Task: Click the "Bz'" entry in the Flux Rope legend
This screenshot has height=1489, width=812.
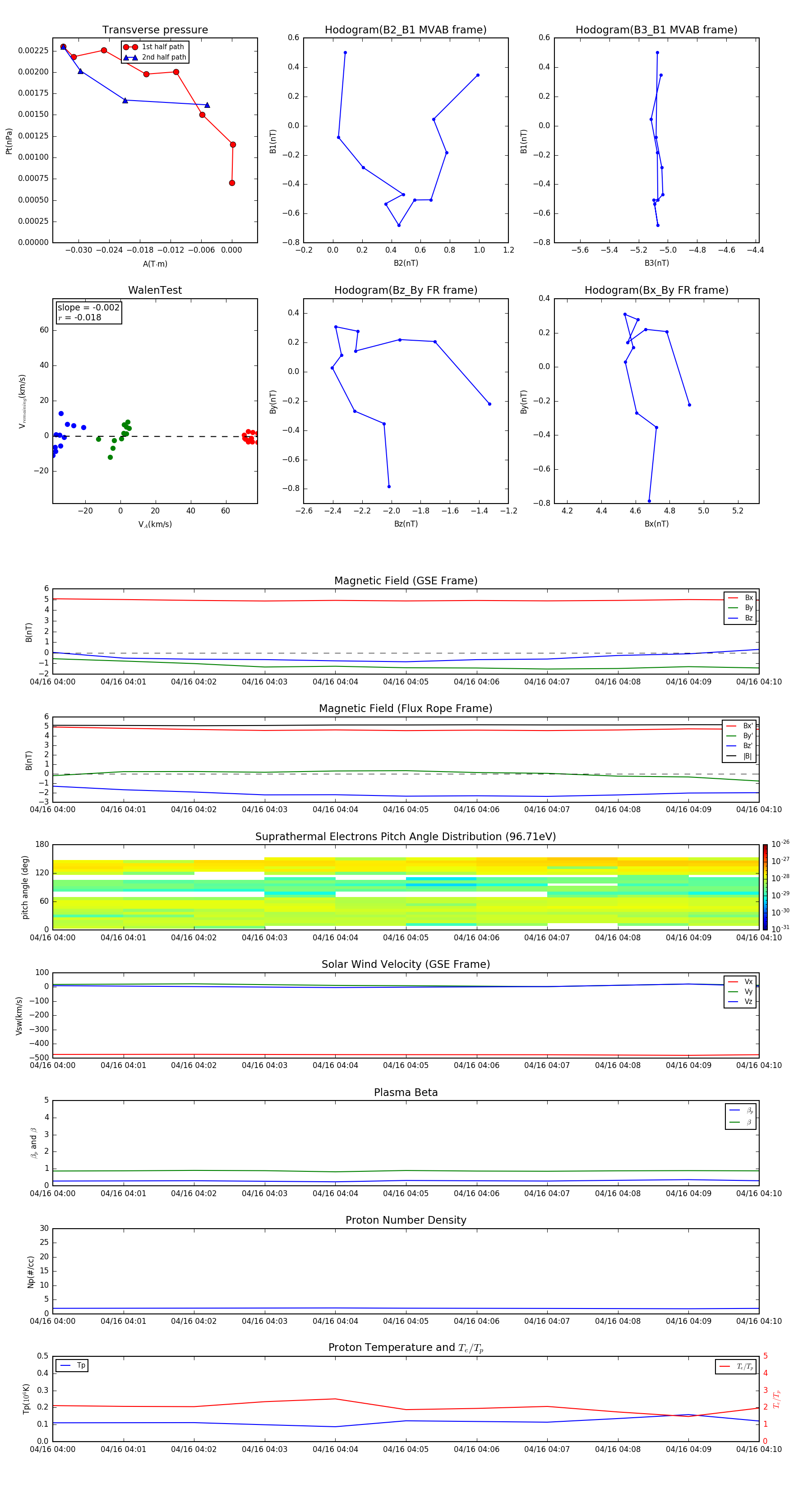Action: coord(740,746)
